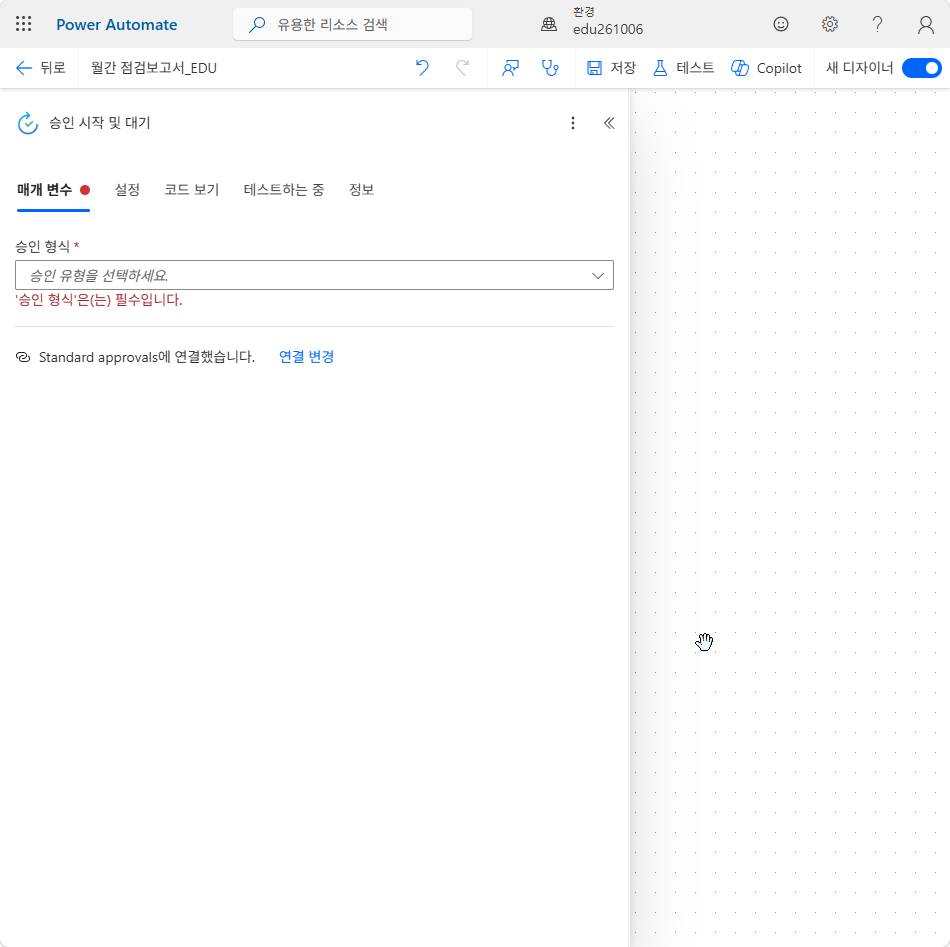Open the account profile icon
950x947 pixels.
tap(926, 24)
